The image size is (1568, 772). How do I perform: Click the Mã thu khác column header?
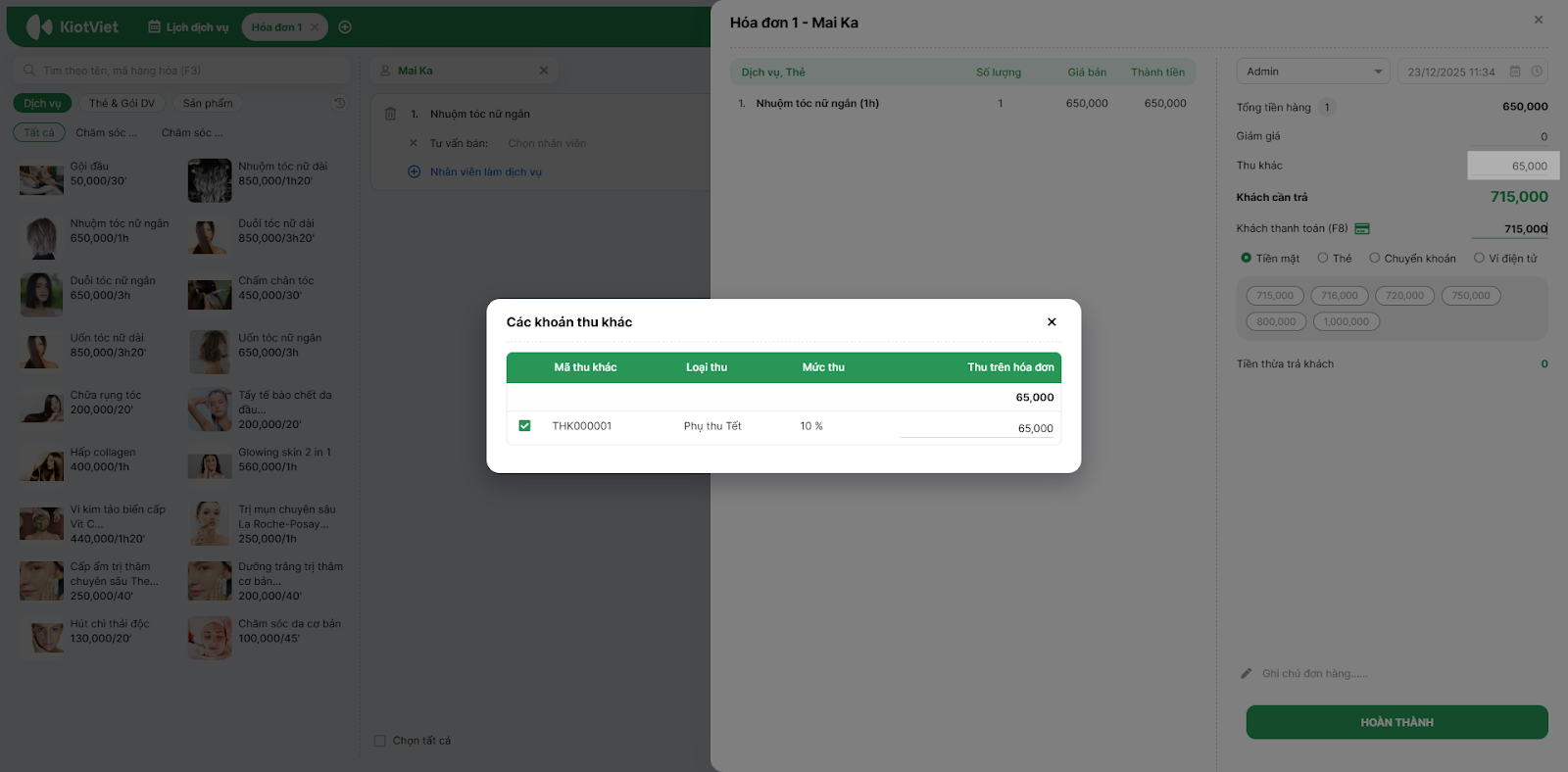tap(585, 367)
